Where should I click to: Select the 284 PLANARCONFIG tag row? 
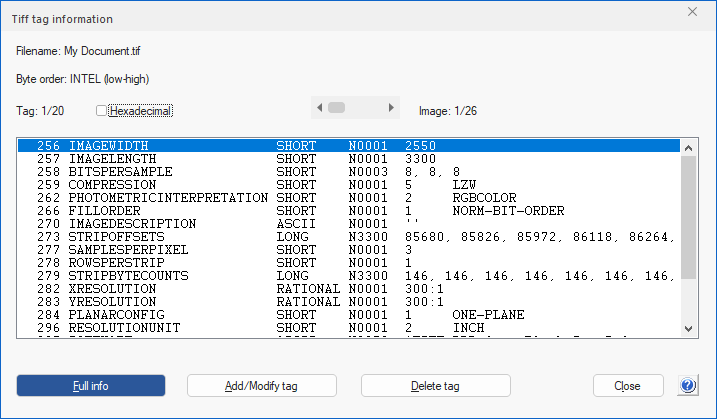[x=349, y=315]
